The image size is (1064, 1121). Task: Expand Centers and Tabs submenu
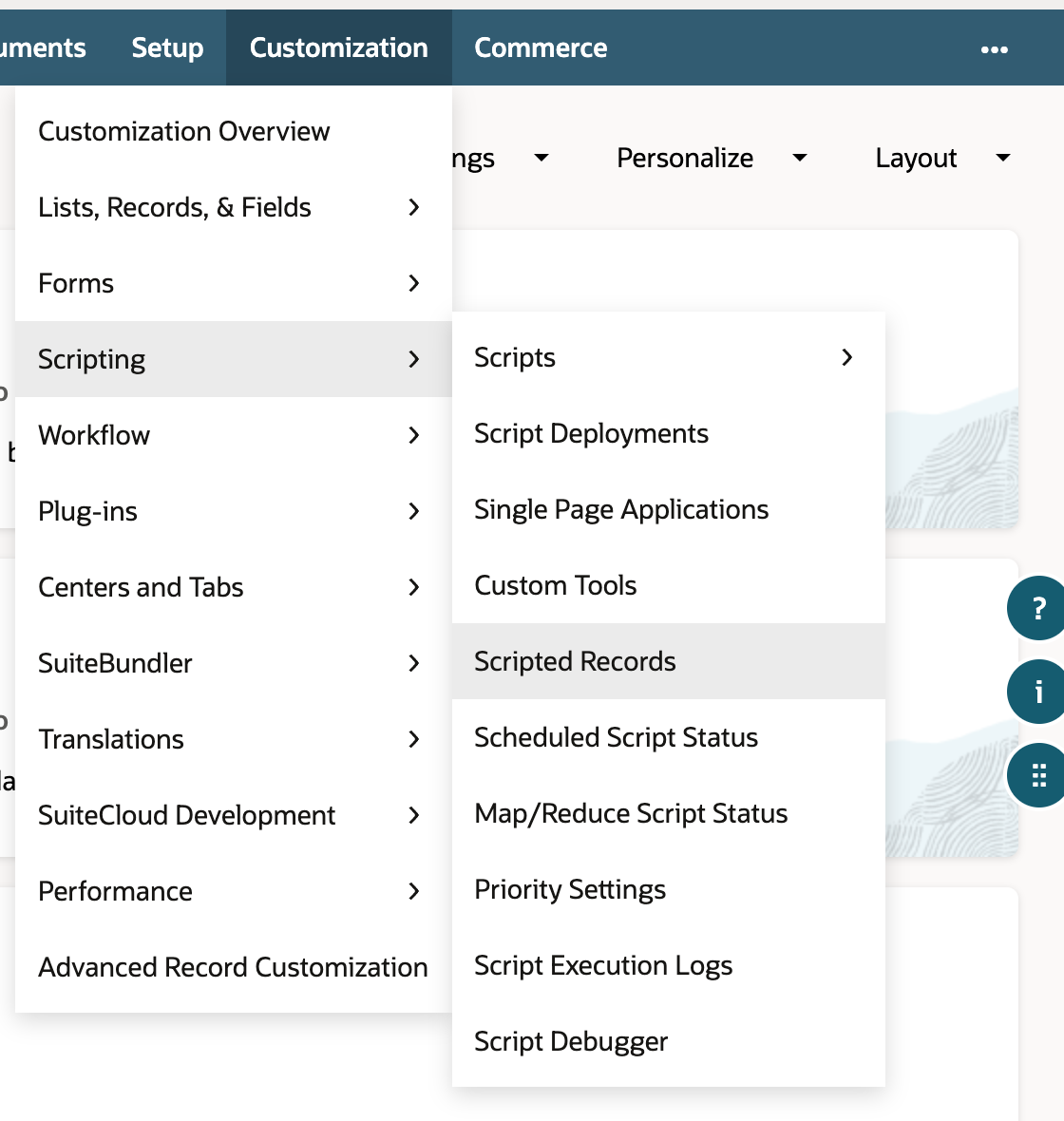pos(233,587)
